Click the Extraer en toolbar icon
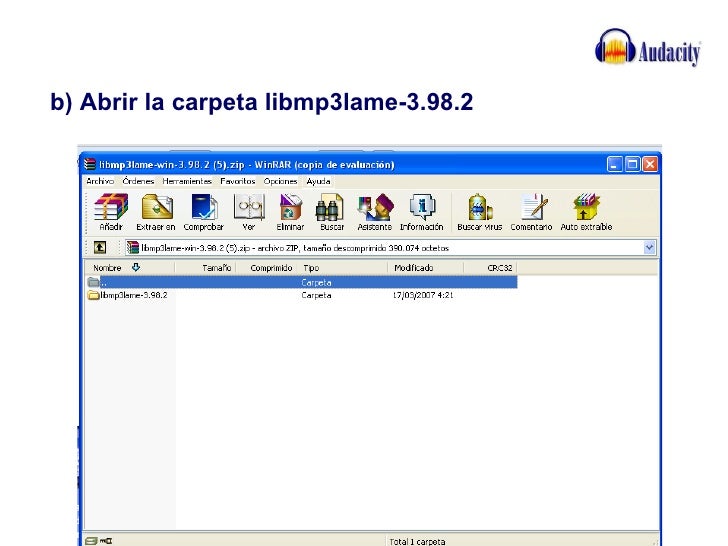The image size is (728, 546). (157, 207)
